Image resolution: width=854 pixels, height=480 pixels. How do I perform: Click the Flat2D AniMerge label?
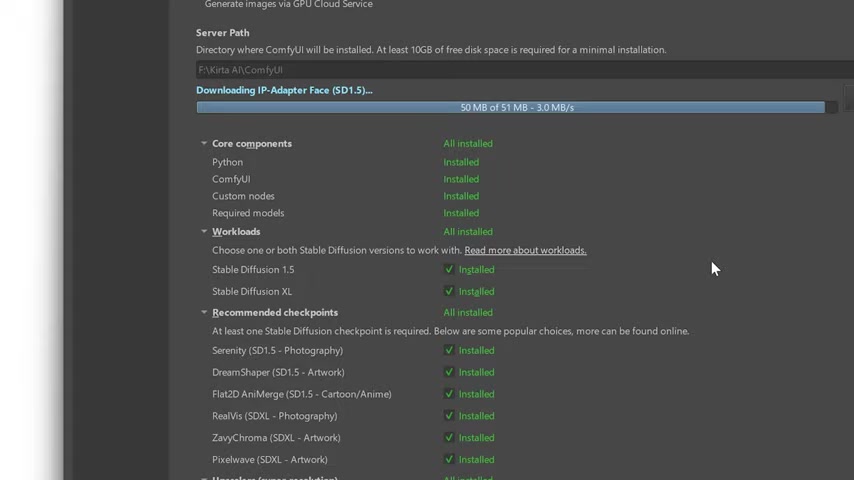pyautogui.click(x=301, y=394)
